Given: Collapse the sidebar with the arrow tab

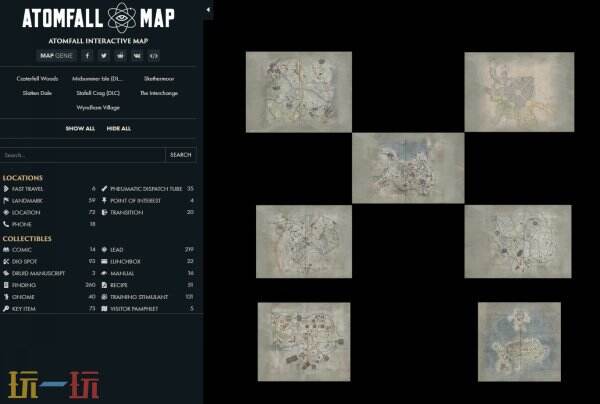Looking at the screenshot, I should coord(208,10).
